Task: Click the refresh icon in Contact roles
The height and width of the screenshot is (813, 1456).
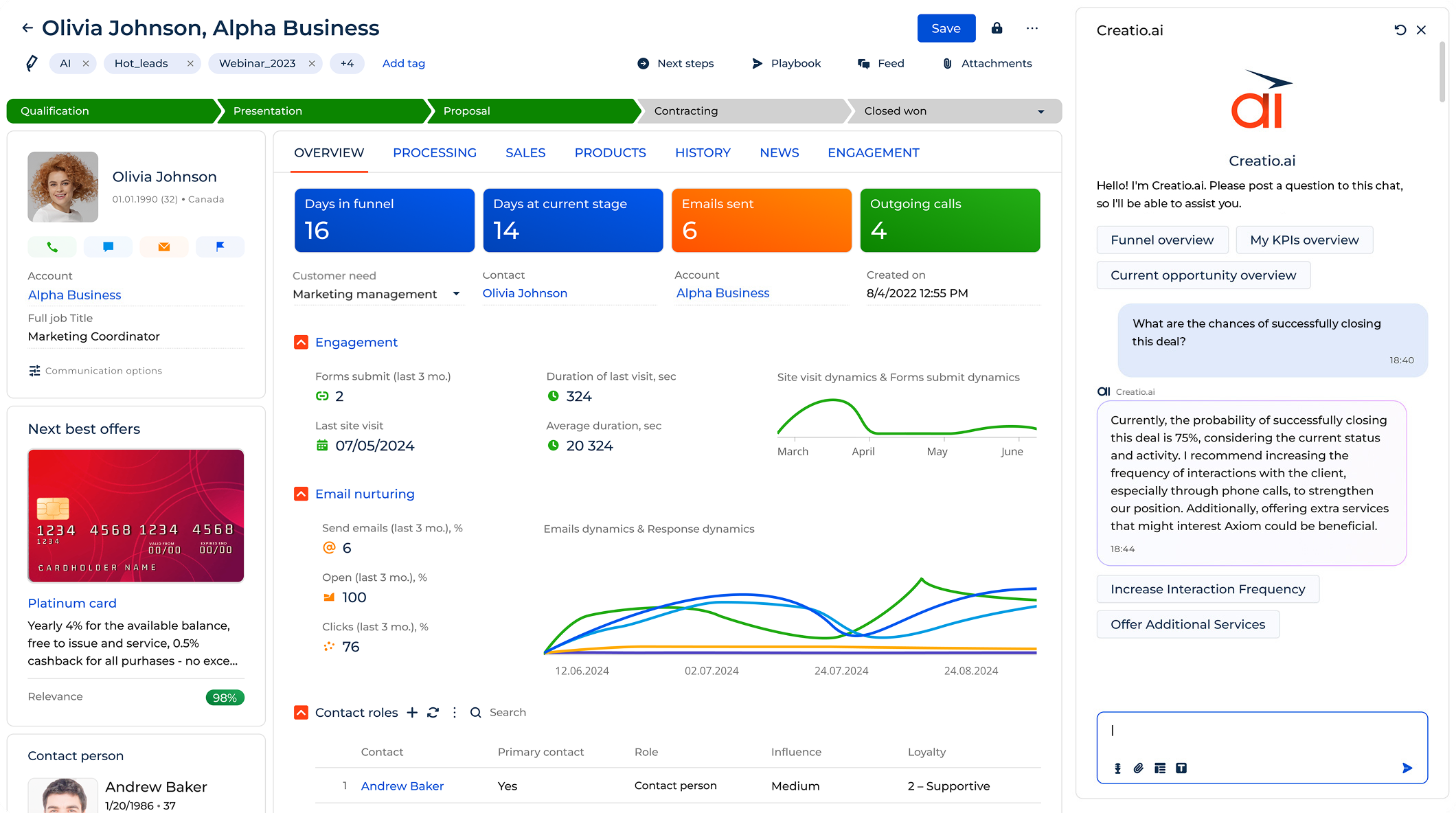Action: [433, 713]
